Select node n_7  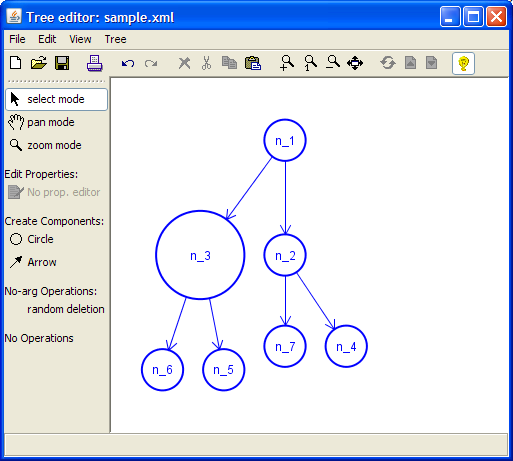click(x=285, y=346)
